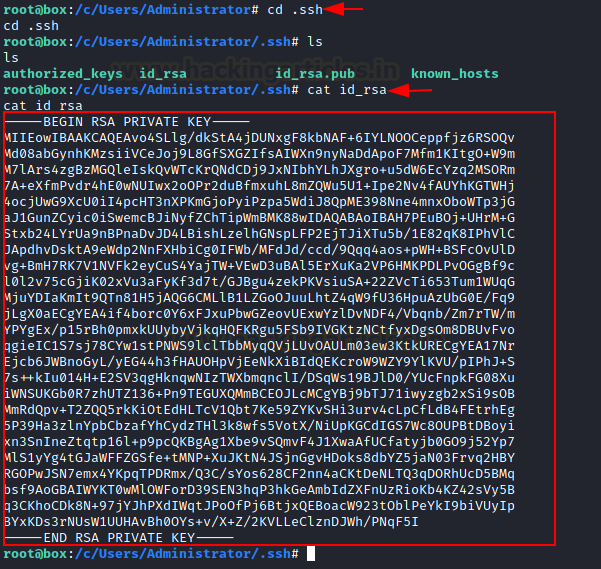
Task: Click the first key line starting with MIIEowIBAAKCAQEA
Action: 259,138
